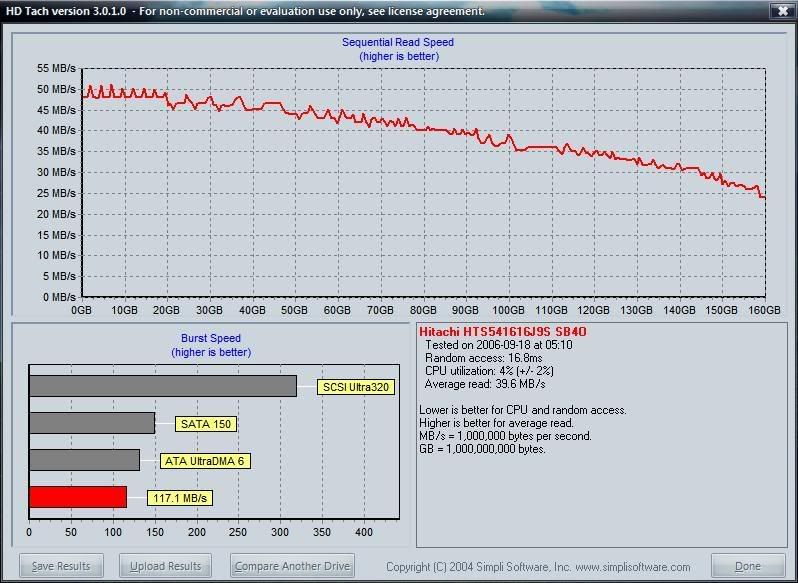The image size is (798, 583).
Task: Click the red burst speed bar
Action: 78,497
